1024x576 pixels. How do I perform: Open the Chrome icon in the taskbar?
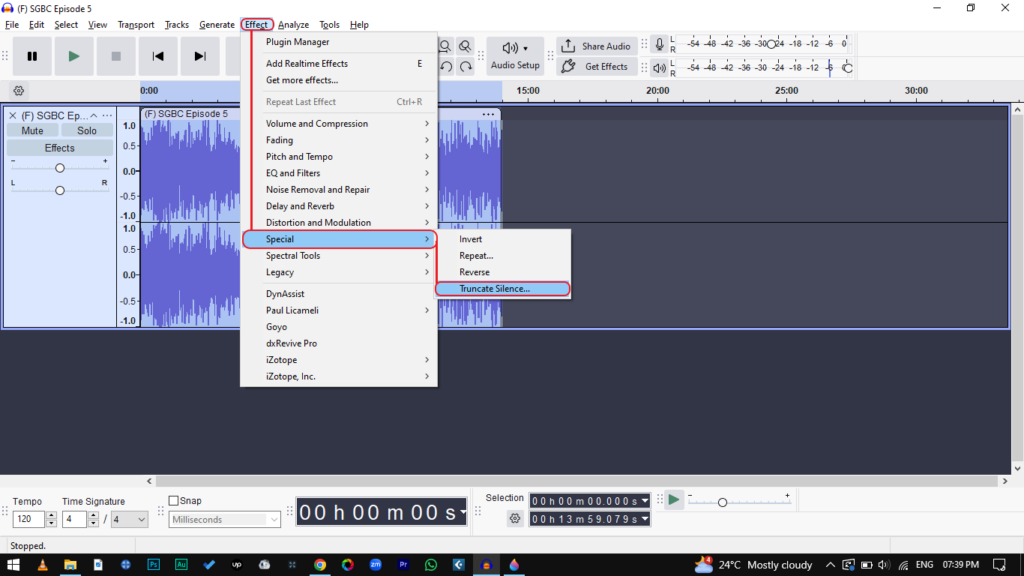(320, 565)
